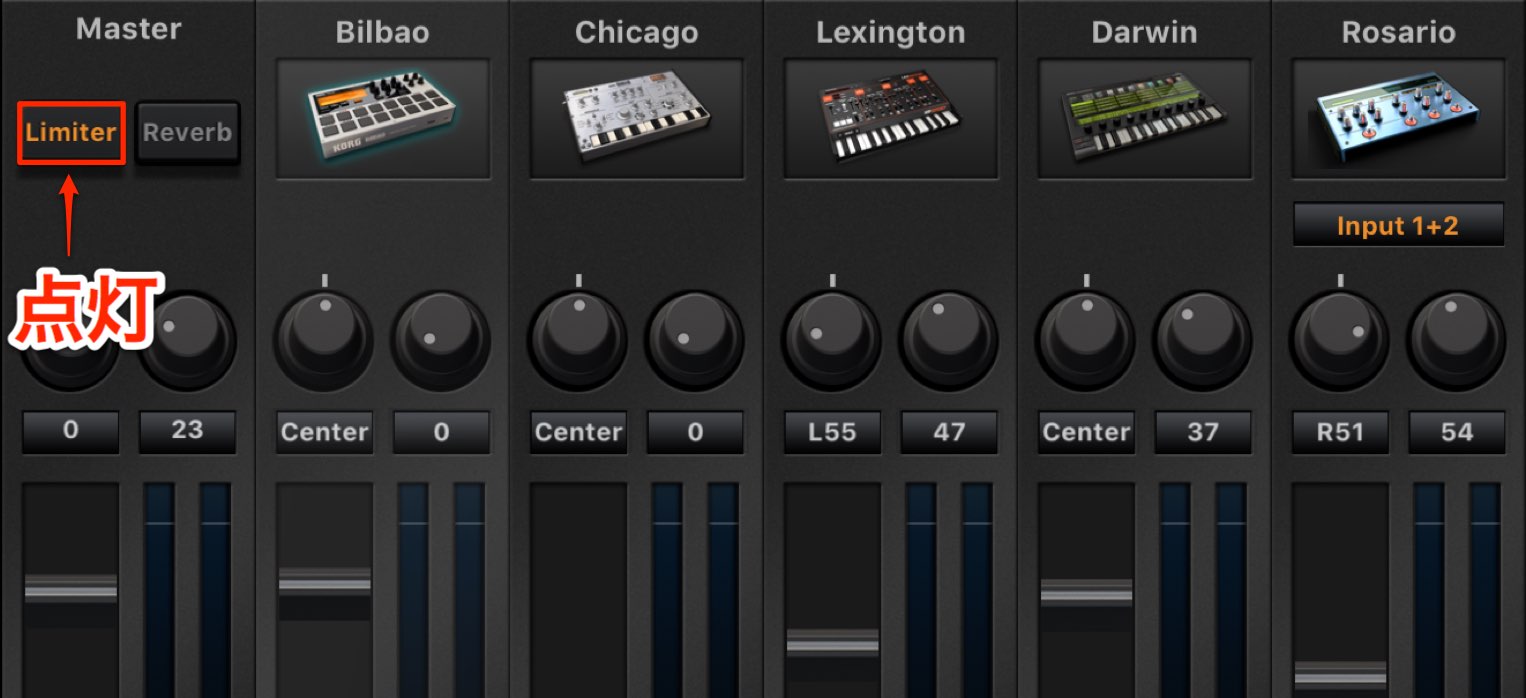Select the Master channel name

pos(129,29)
